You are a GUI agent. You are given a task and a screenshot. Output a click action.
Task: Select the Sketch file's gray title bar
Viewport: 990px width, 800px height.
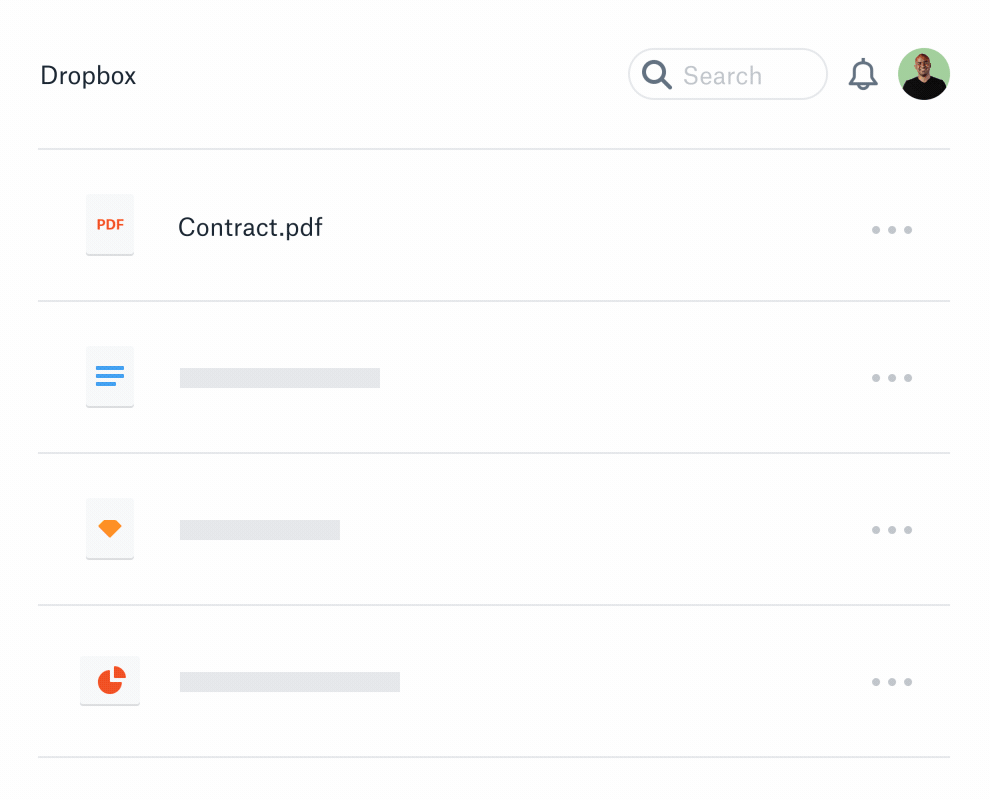(x=259, y=529)
